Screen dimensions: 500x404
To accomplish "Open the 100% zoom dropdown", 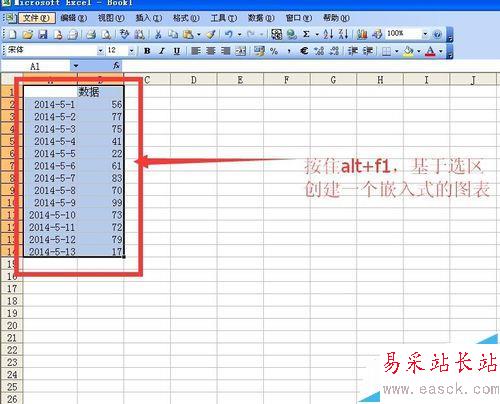I will pos(425,34).
